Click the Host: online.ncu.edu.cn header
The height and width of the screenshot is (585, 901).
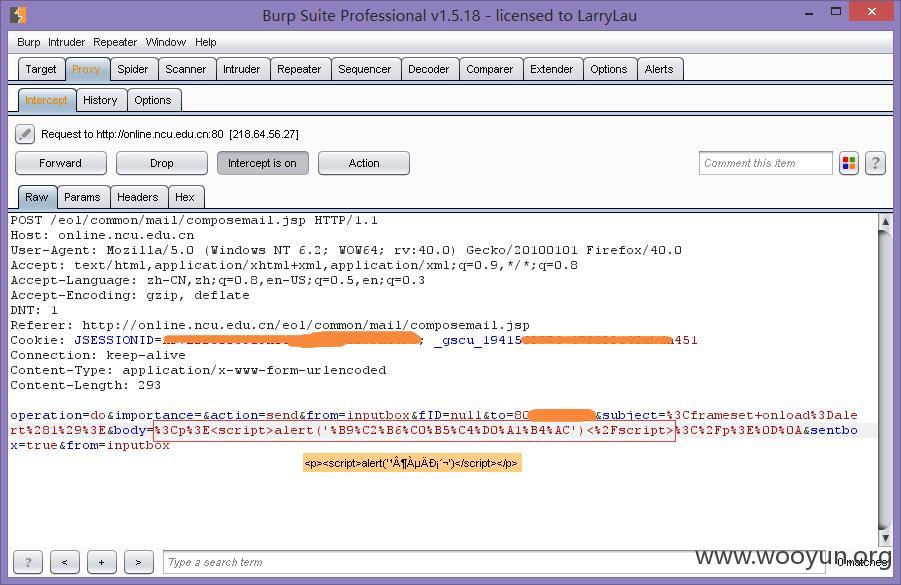[102, 235]
